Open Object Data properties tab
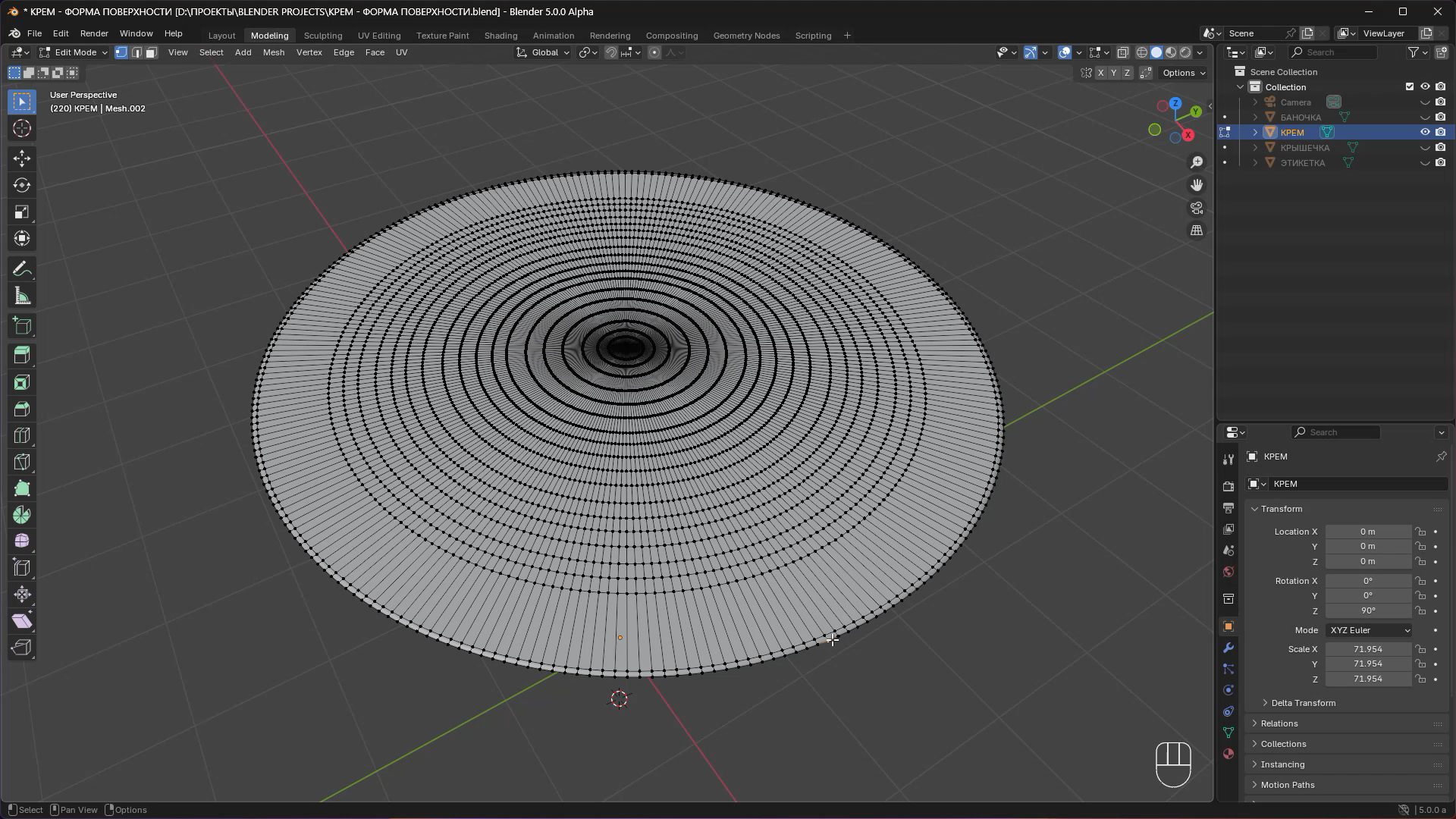 (x=1228, y=733)
